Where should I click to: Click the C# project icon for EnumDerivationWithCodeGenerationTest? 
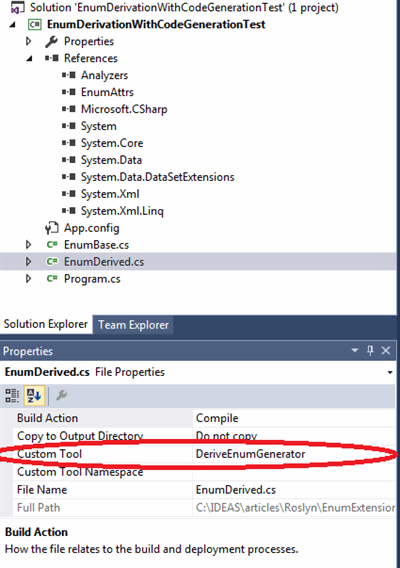(x=35, y=24)
